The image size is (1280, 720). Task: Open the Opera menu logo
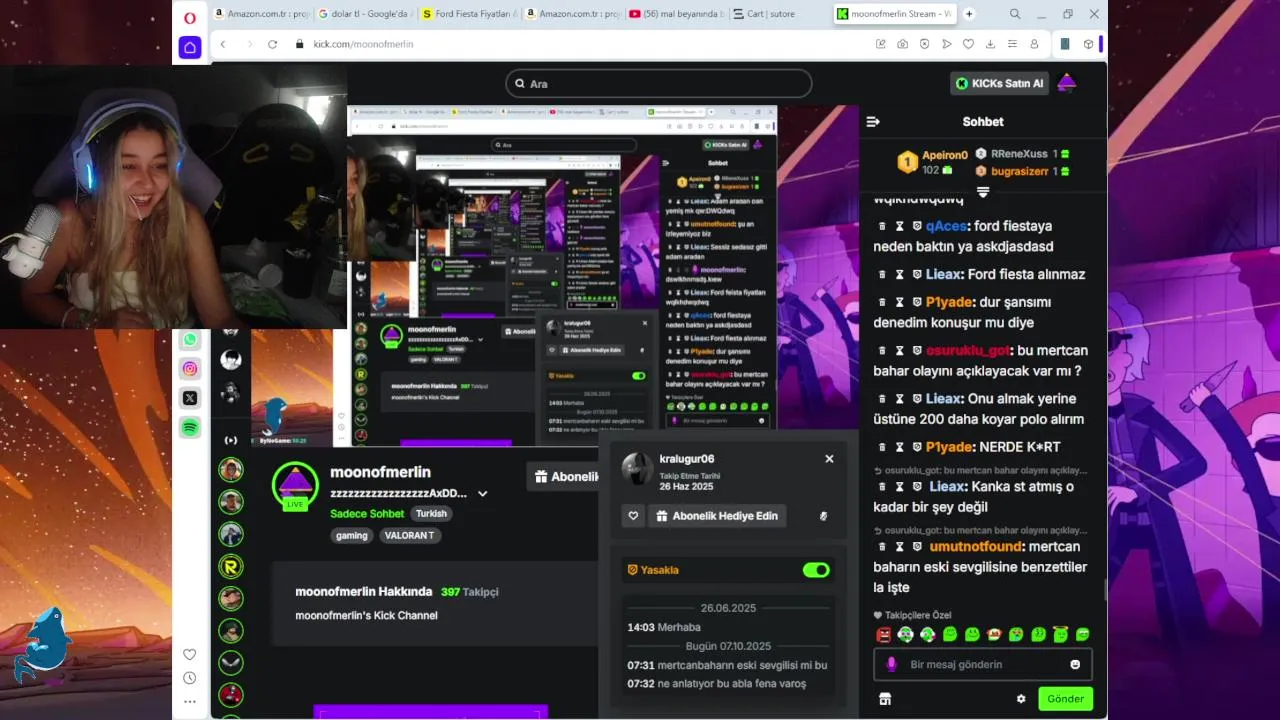pos(190,17)
